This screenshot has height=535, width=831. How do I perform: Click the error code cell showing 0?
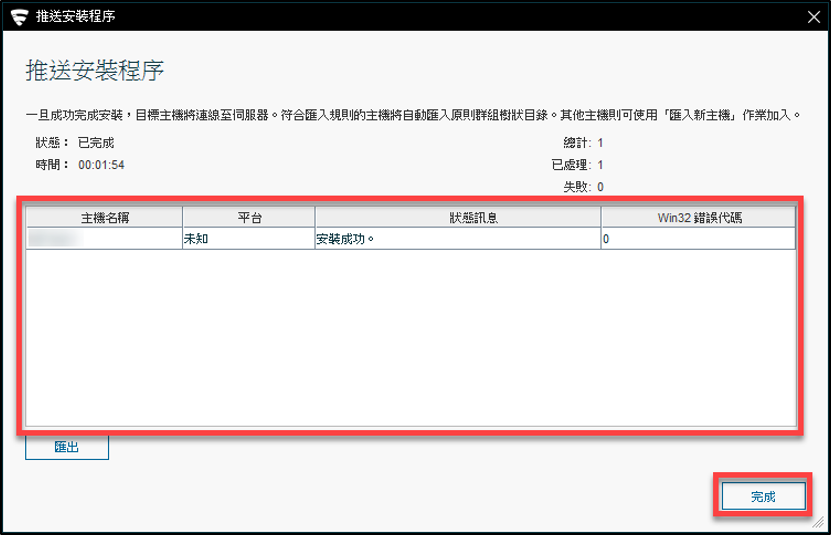point(697,239)
